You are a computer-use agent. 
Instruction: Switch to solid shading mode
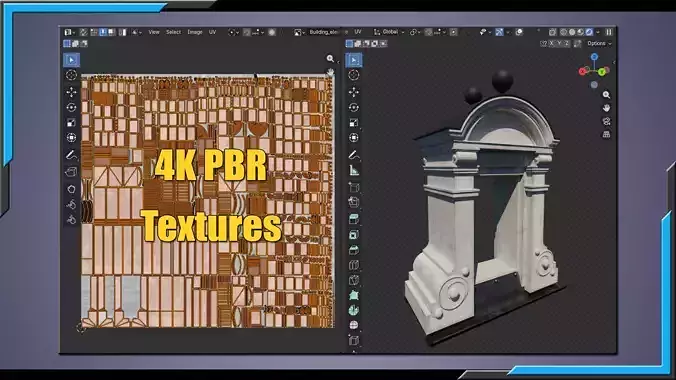pos(572,32)
